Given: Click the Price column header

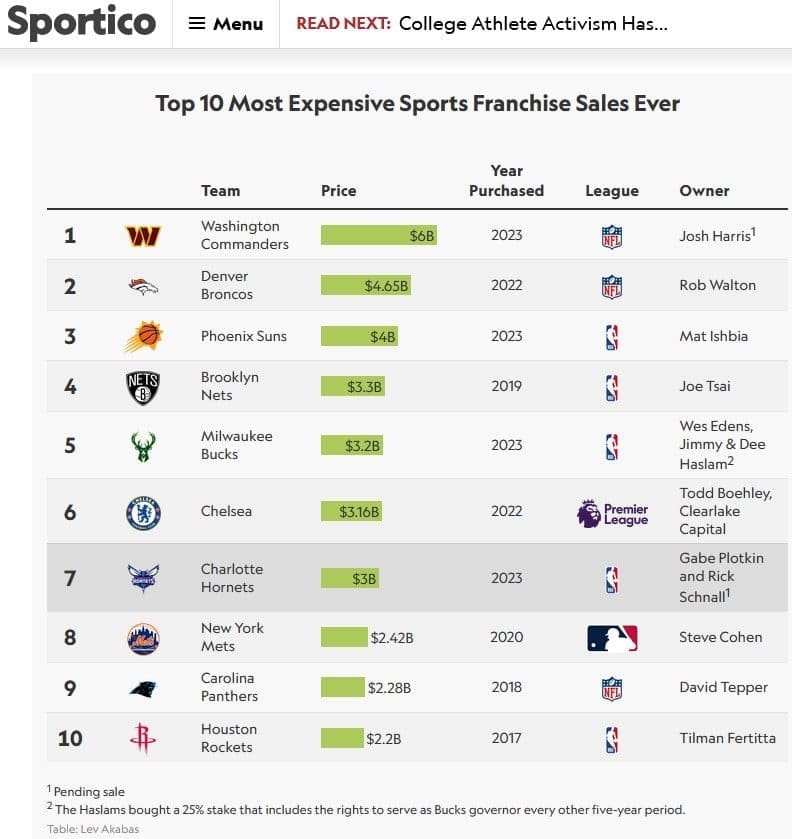Looking at the screenshot, I should click(338, 190).
